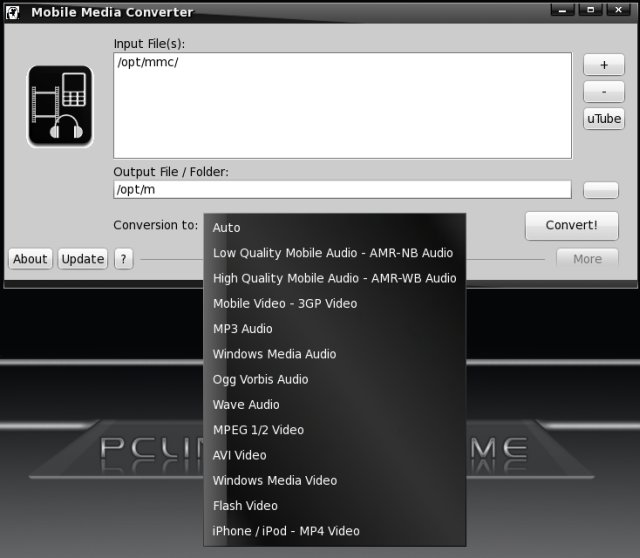Browse for output folder button
This screenshot has width=640, height=558.
(601, 190)
